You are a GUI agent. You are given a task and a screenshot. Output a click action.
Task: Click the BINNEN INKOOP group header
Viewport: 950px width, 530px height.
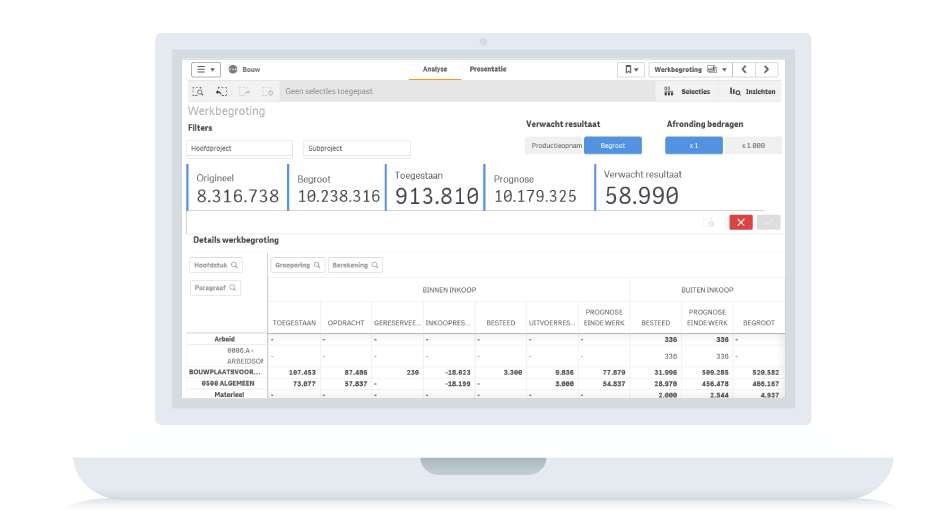click(449, 290)
